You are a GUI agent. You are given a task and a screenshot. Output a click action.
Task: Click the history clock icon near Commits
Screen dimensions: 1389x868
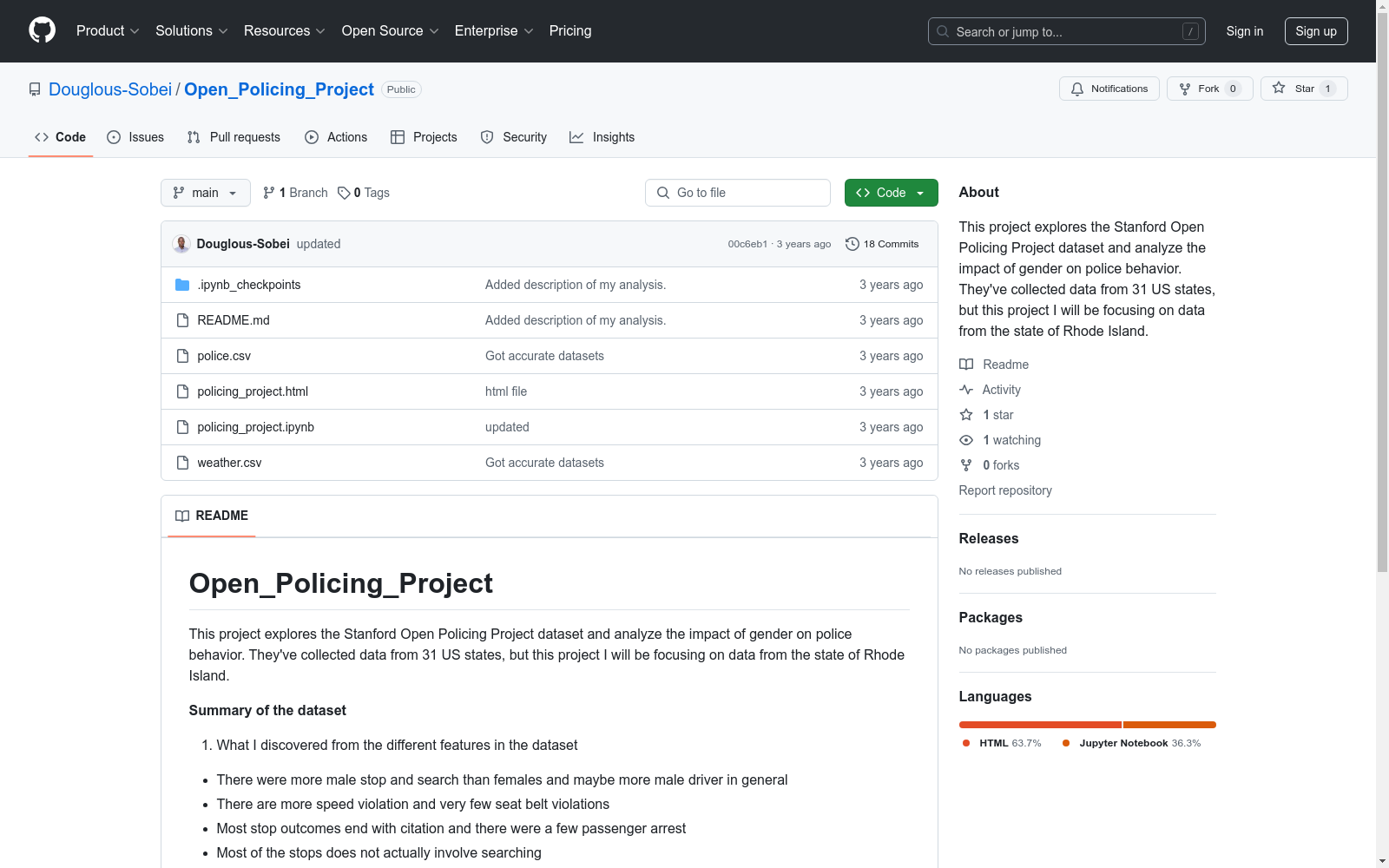click(852, 244)
